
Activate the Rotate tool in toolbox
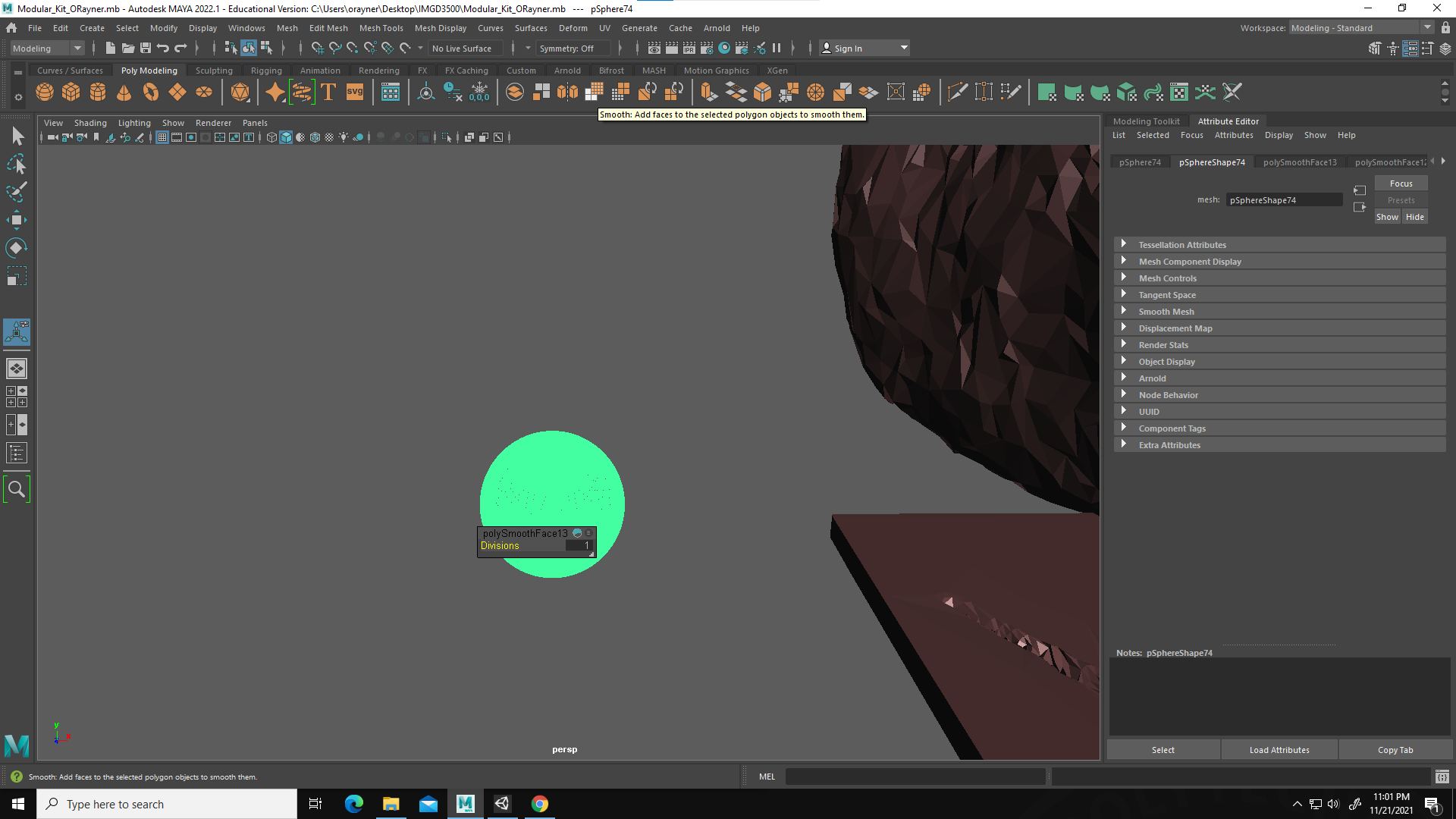click(17, 248)
